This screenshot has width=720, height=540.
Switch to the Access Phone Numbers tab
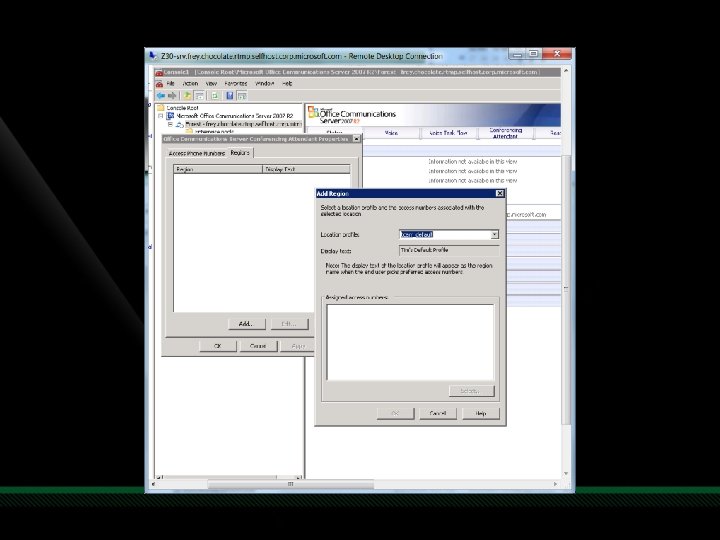197,153
